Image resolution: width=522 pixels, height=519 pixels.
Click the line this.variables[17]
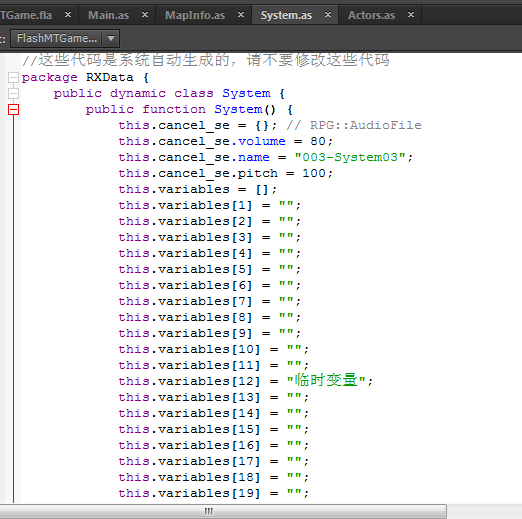pos(214,461)
